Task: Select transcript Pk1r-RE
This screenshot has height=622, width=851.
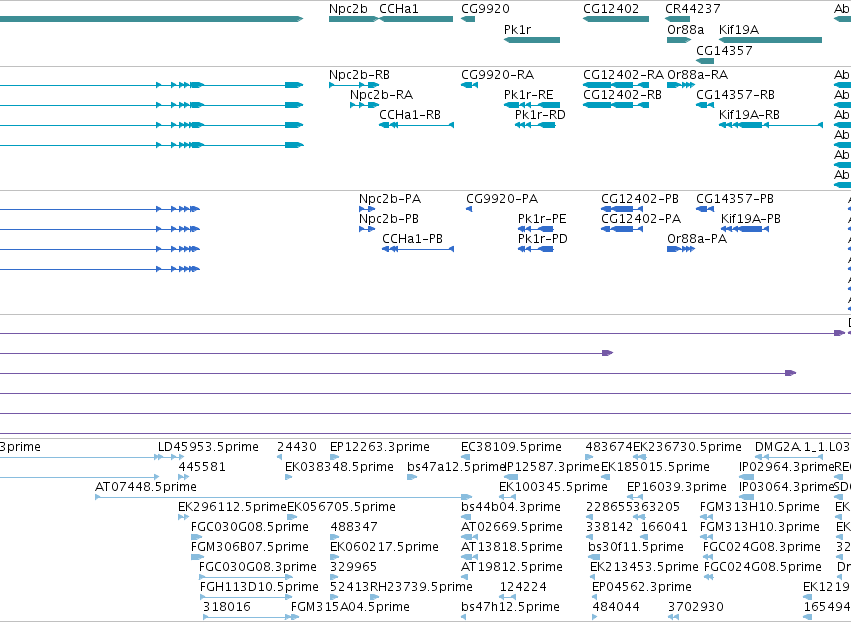Action: click(528, 95)
